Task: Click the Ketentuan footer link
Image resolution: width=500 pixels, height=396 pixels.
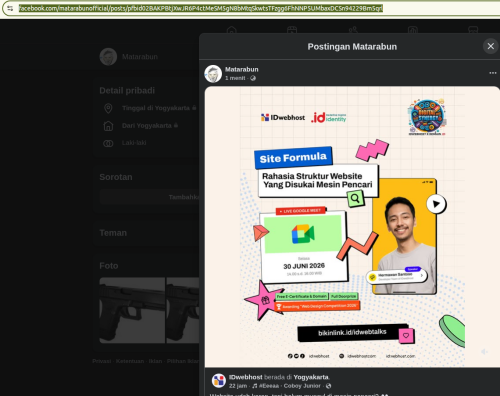Action: tap(130, 361)
